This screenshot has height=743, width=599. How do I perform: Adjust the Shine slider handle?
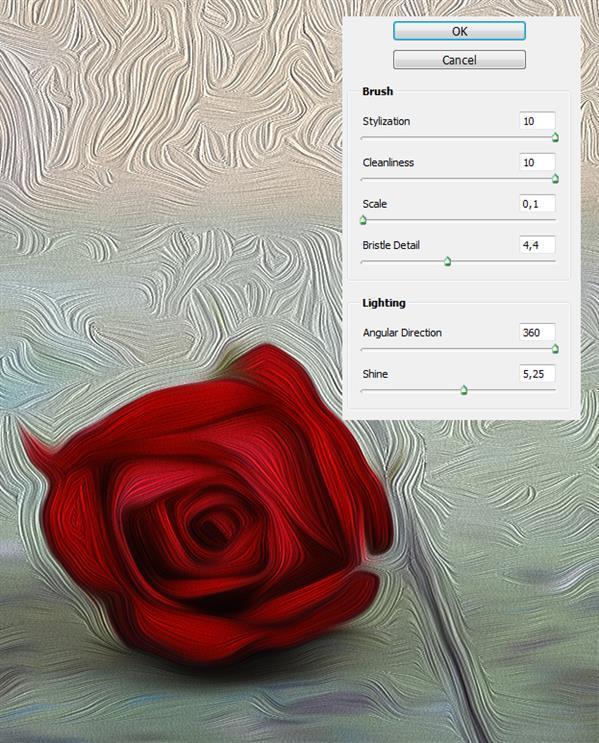click(x=464, y=390)
